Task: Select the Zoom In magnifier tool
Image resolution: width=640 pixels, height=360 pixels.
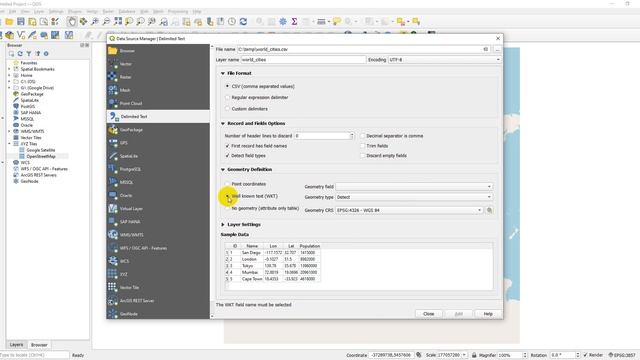Action: (95, 21)
